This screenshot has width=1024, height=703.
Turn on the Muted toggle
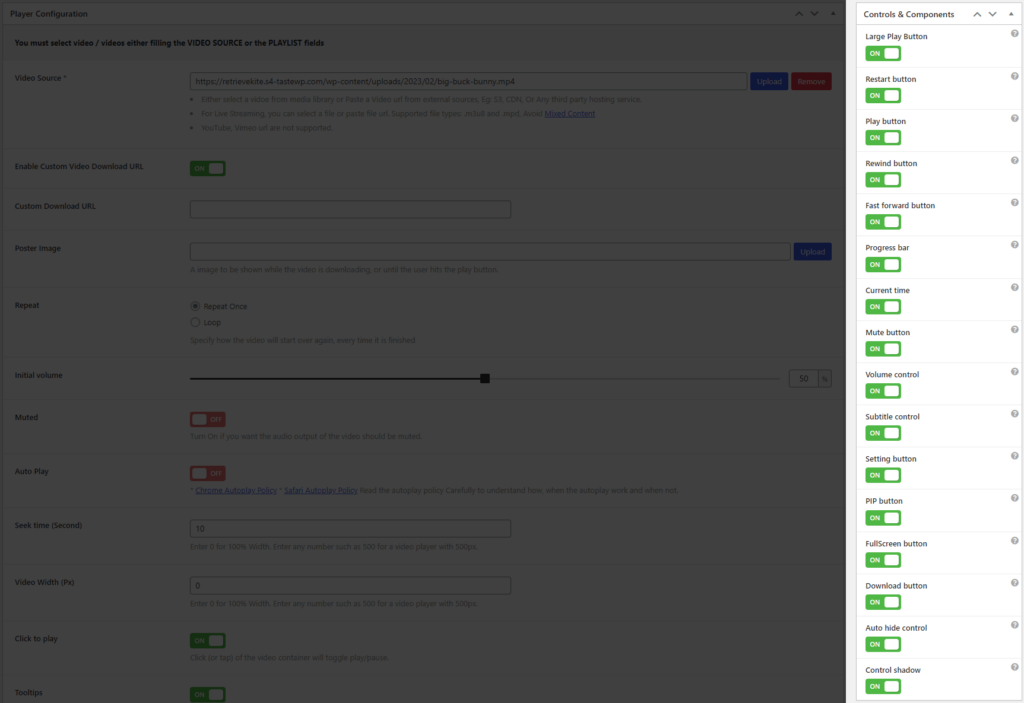pyautogui.click(x=207, y=421)
